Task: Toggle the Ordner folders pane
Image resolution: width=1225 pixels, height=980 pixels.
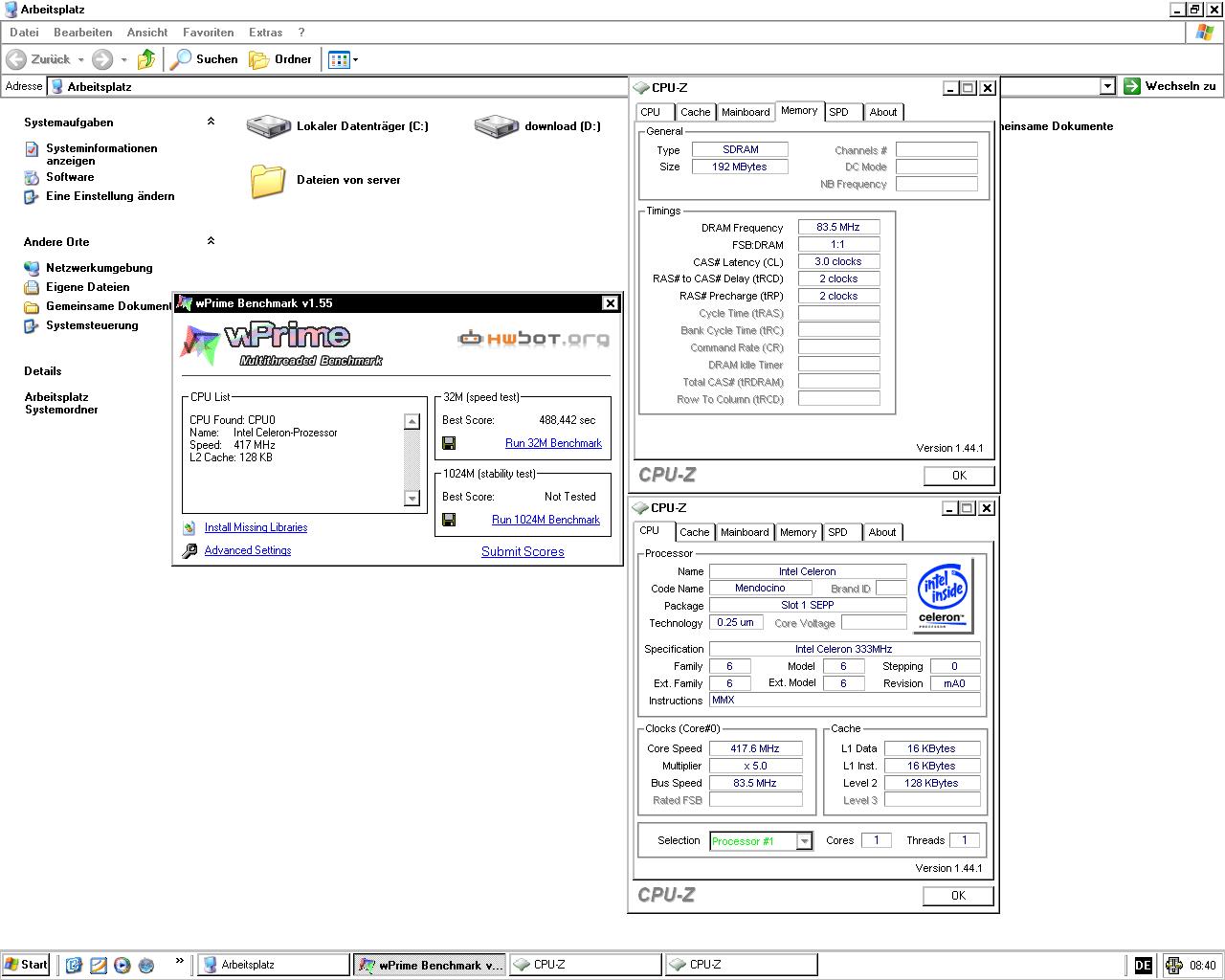Action: tap(280, 59)
